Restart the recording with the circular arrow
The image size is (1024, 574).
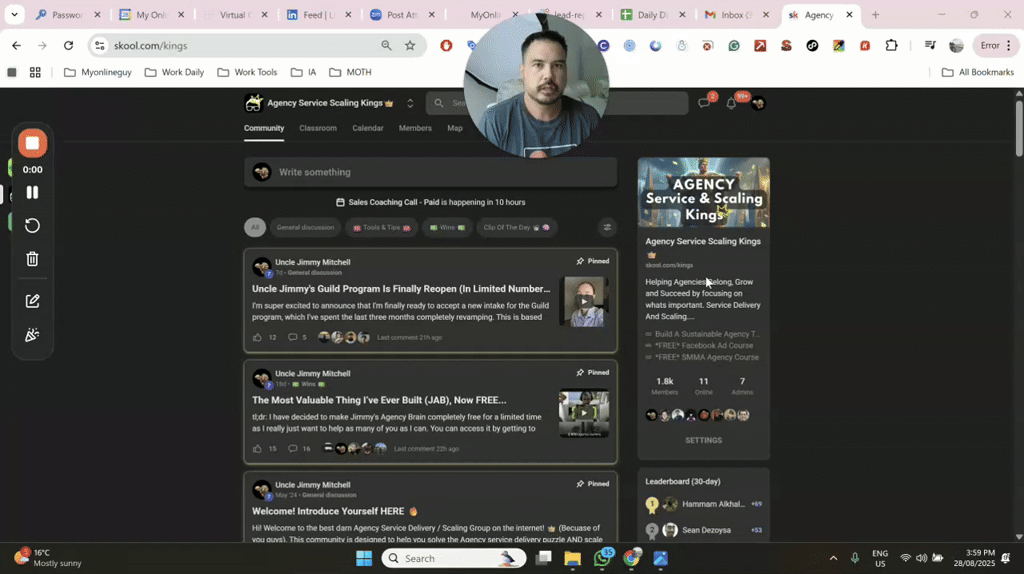32,226
